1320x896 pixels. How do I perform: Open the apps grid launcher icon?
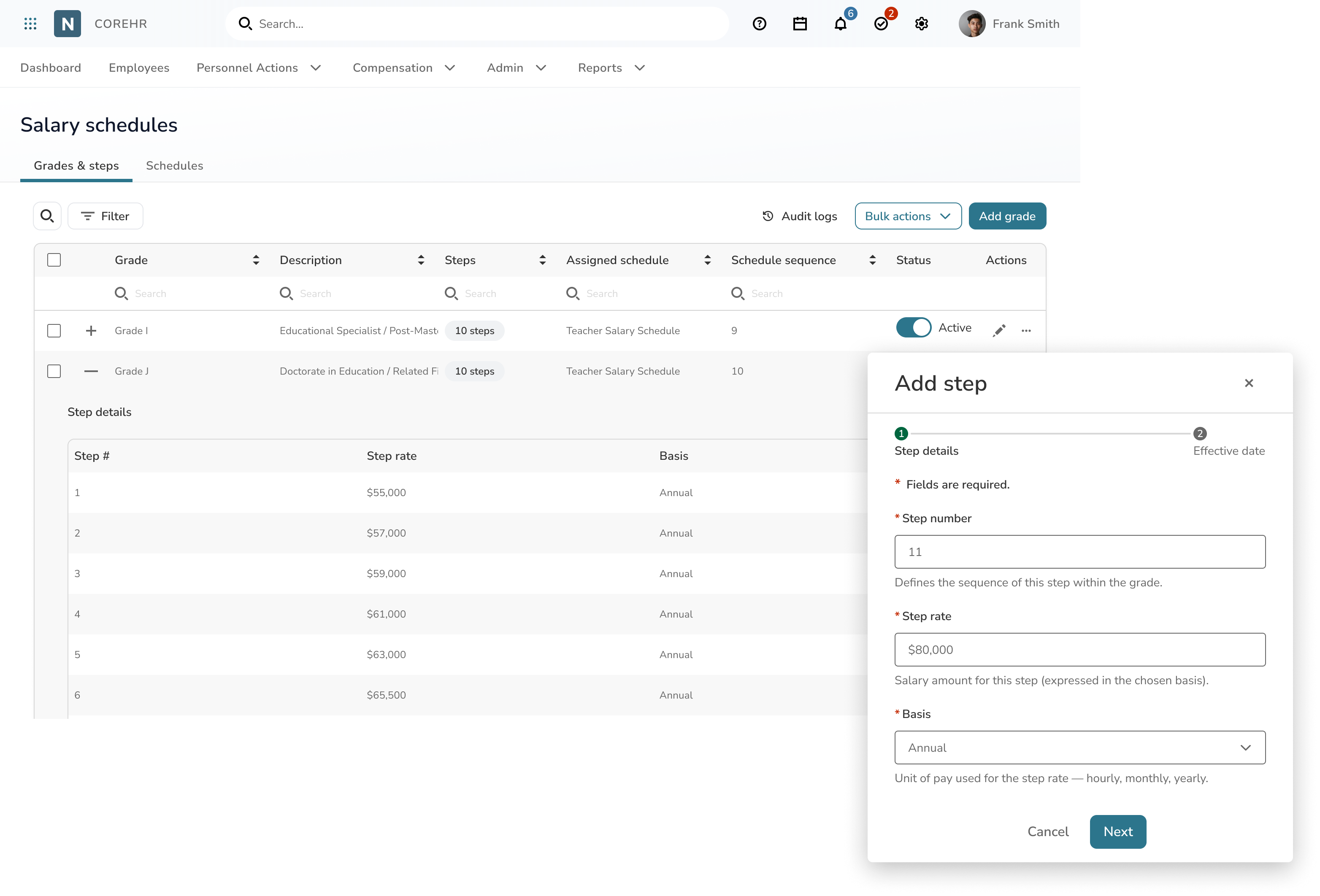coord(31,24)
